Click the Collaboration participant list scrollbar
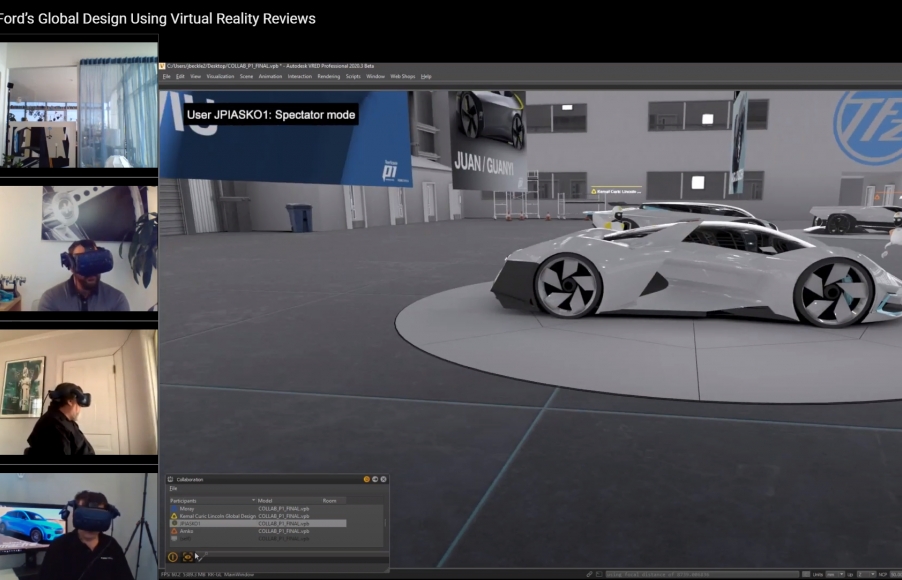The image size is (902, 580). 385,523
